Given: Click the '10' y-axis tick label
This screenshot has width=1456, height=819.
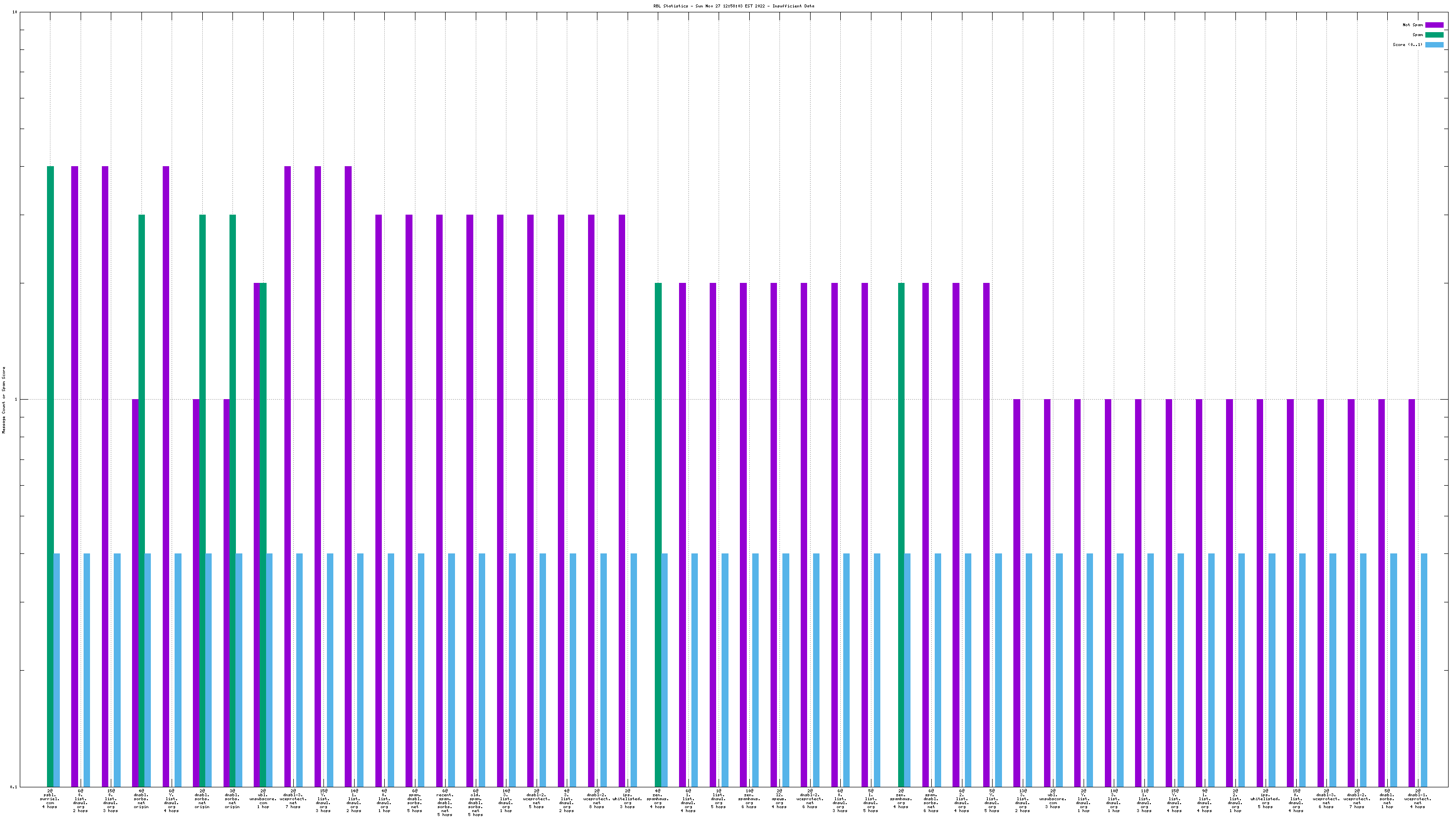Looking at the screenshot, I should pyautogui.click(x=15, y=12).
